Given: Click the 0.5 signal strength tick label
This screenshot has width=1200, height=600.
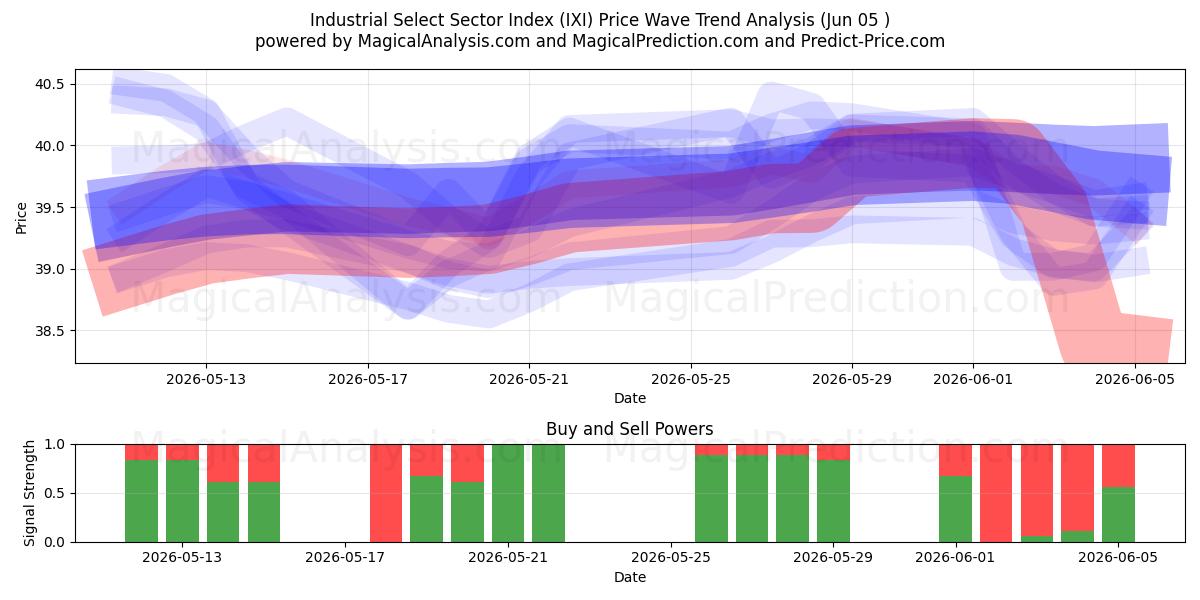Looking at the screenshot, I should [55, 493].
